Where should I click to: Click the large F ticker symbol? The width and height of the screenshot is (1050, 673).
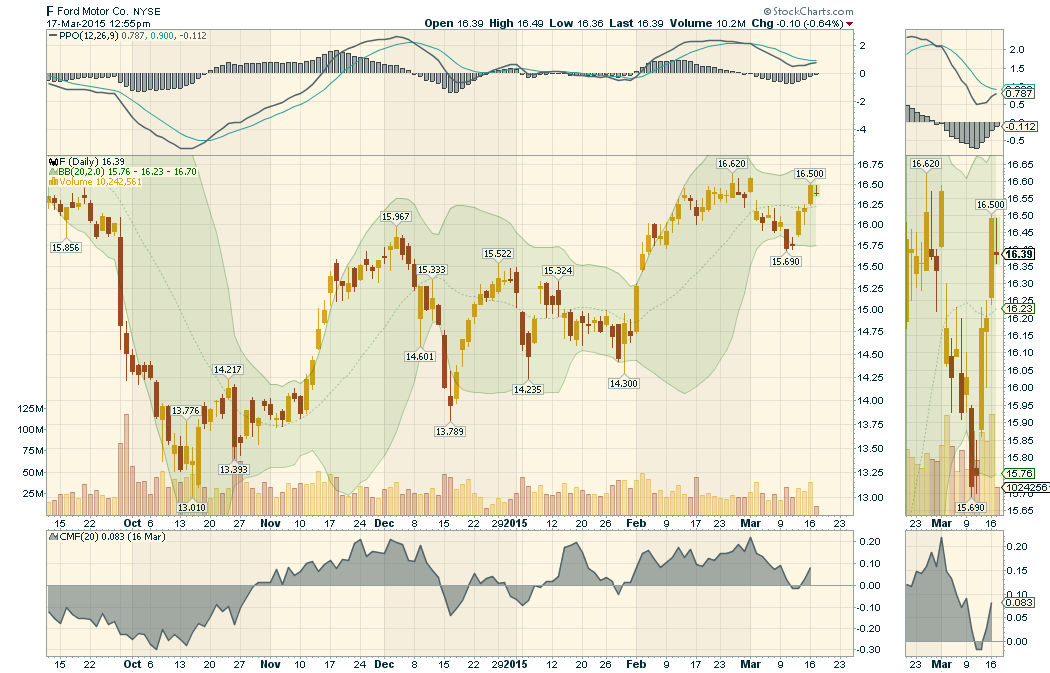pos(50,11)
